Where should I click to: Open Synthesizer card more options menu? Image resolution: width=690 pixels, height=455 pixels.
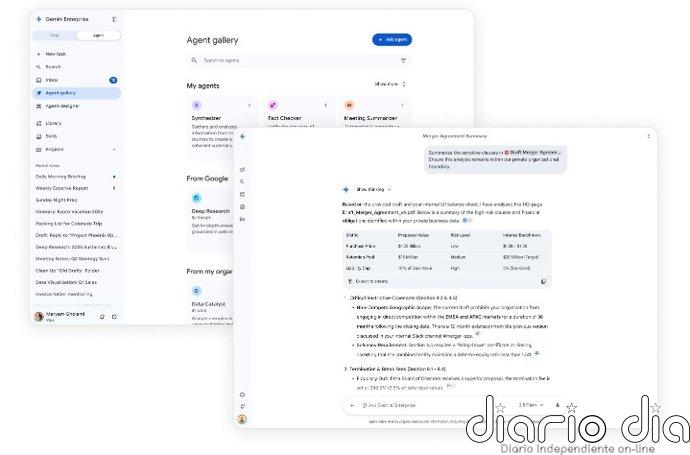(250, 106)
